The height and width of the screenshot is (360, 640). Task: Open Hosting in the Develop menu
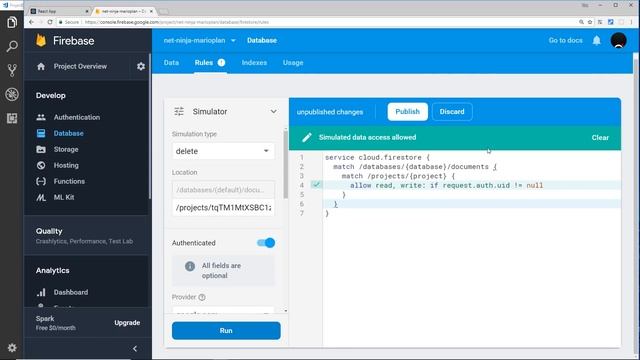point(66,165)
